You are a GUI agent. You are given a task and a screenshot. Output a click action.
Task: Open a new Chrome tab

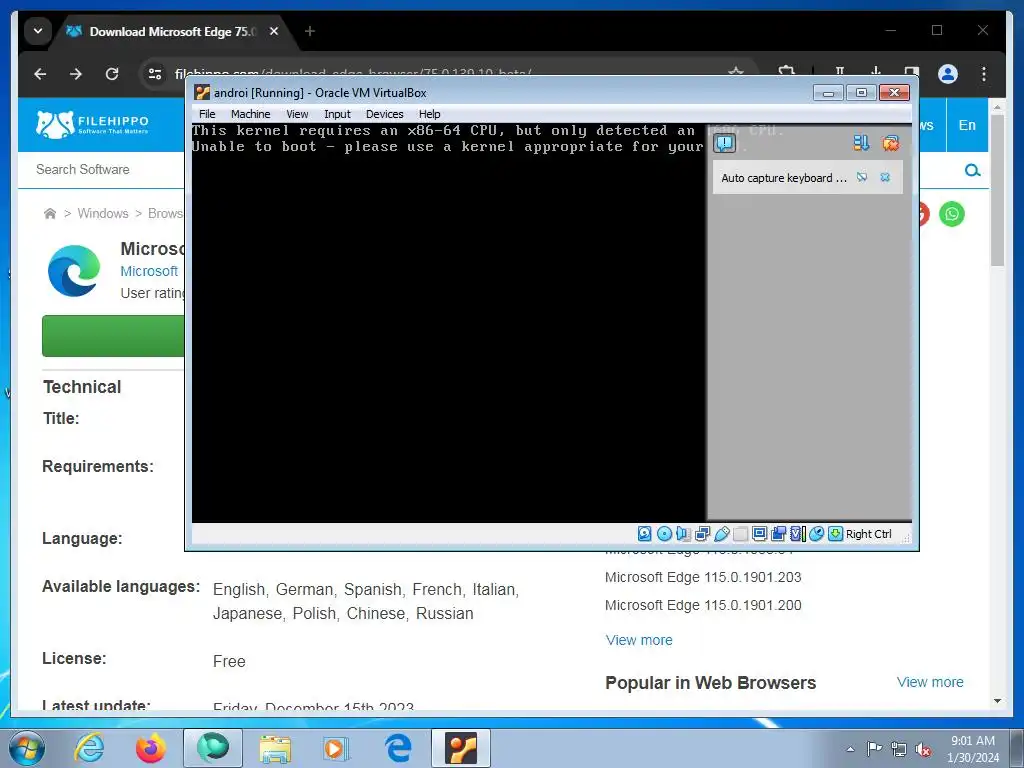(x=310, y=31)
